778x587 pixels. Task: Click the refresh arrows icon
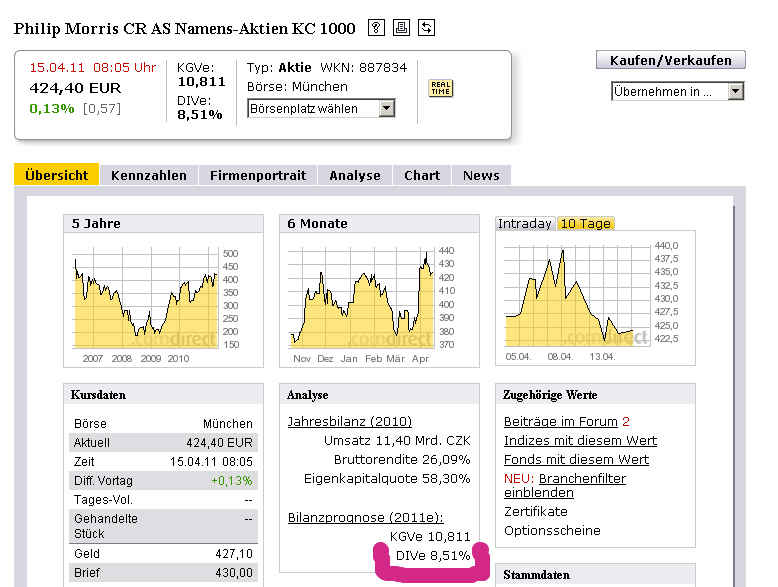click(x=426, y=28)
